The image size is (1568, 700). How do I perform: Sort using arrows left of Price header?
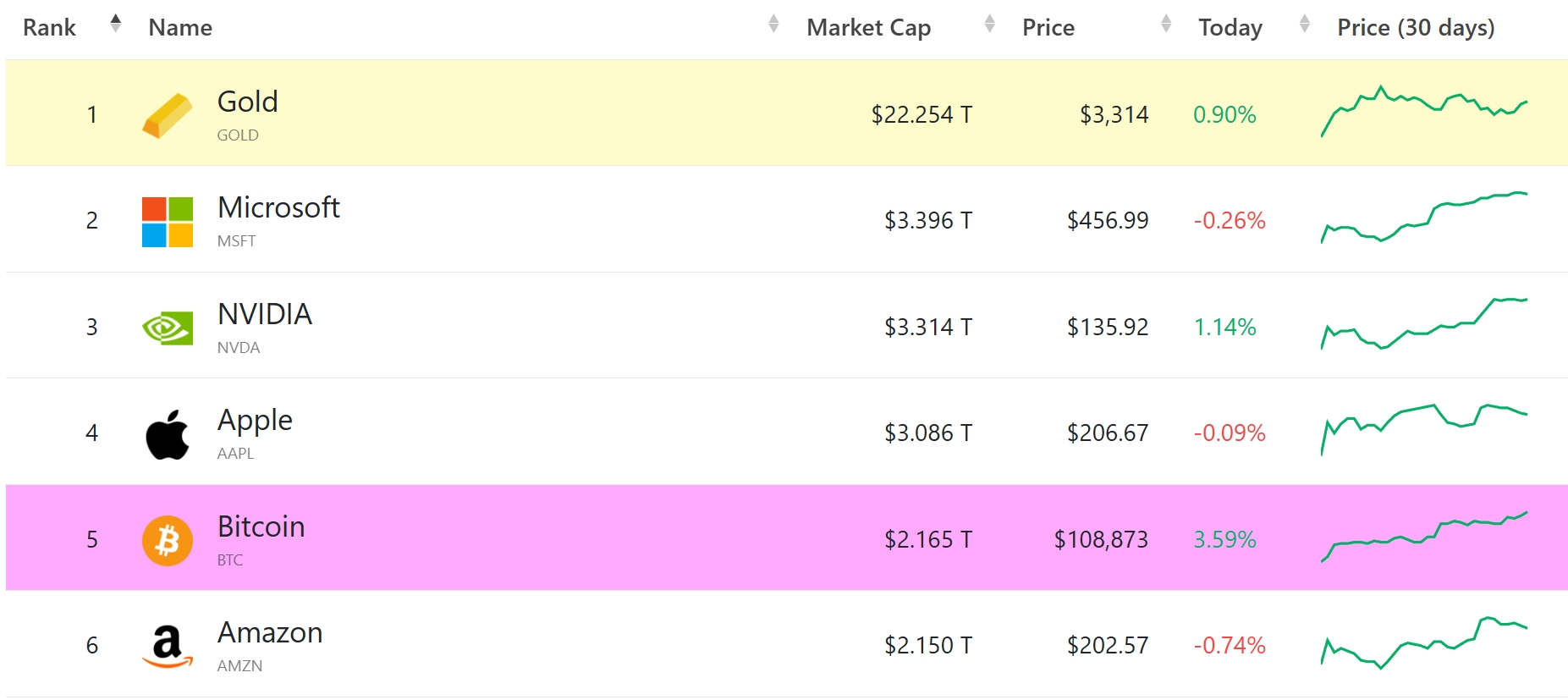click(989, 25)
